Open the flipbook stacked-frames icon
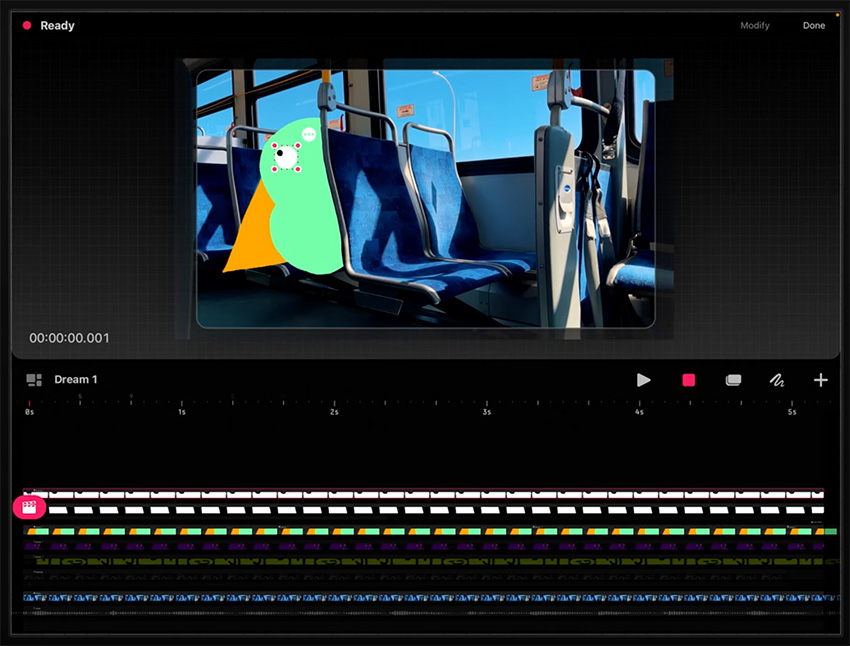The image size is (850, 646). coord(733,380)
